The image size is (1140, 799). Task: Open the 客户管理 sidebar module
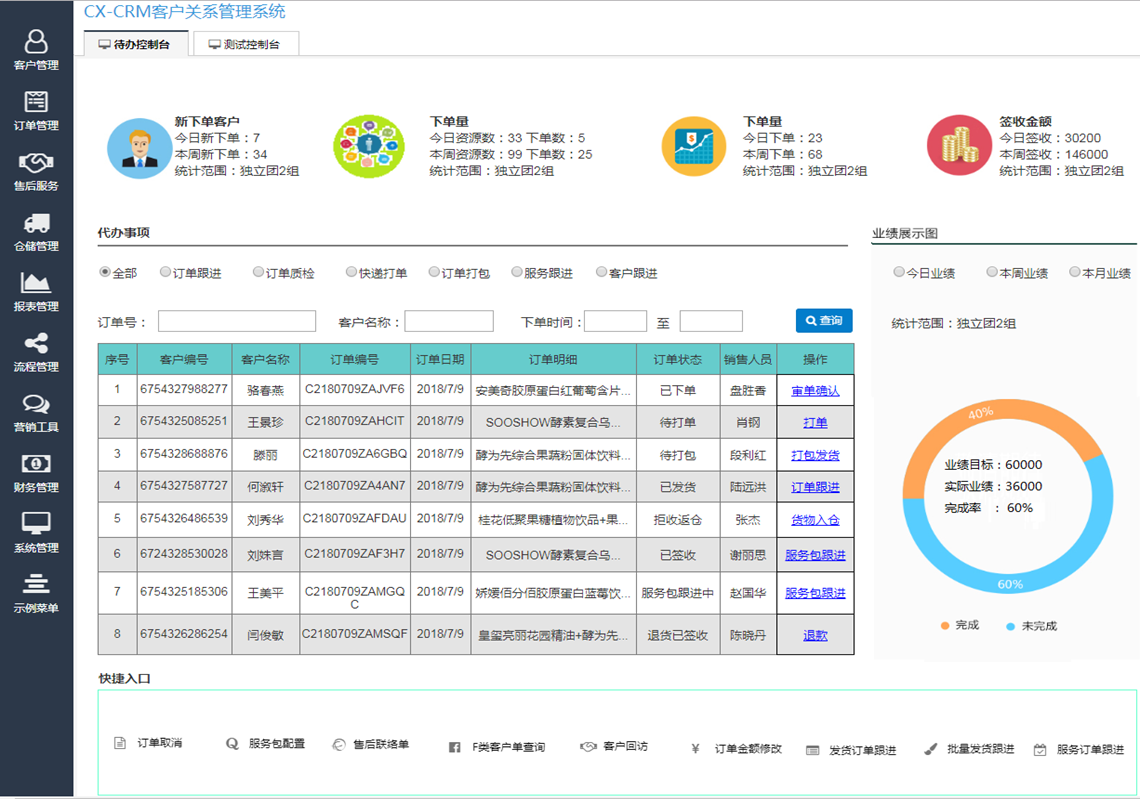coord(36,50)
